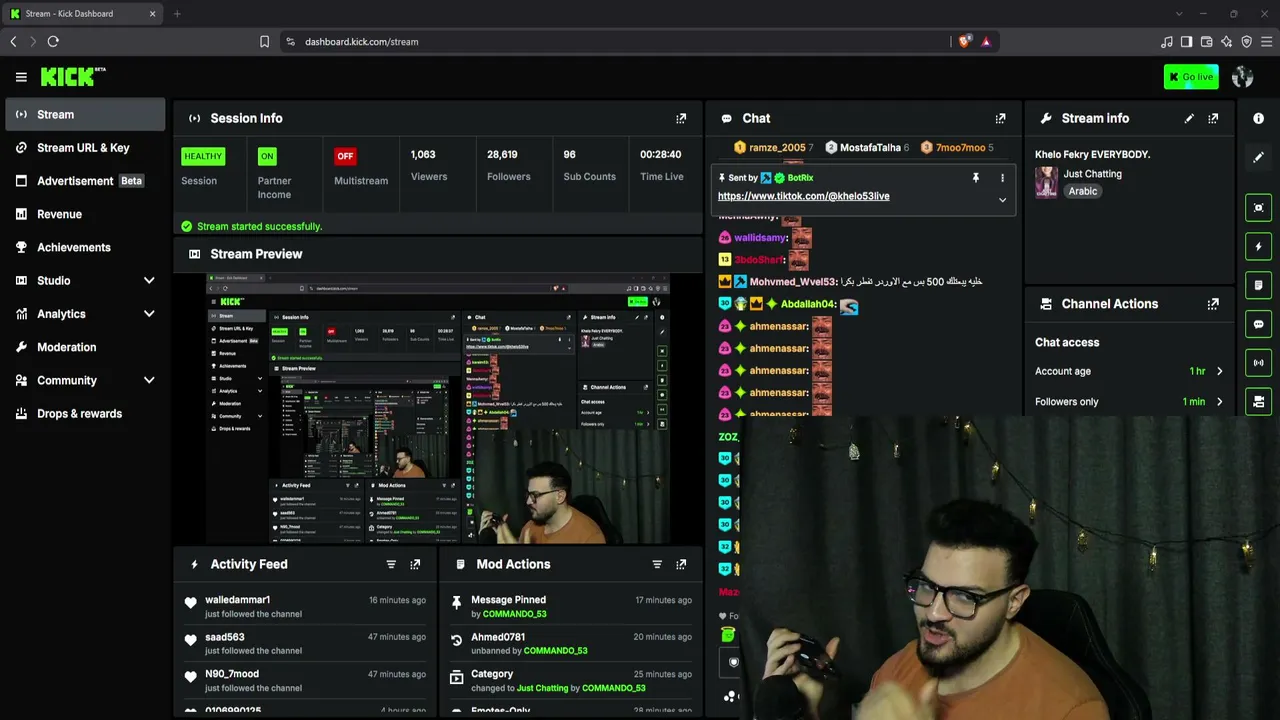Click the pencil edit icon in right rail

click(x=1259, y=157)
